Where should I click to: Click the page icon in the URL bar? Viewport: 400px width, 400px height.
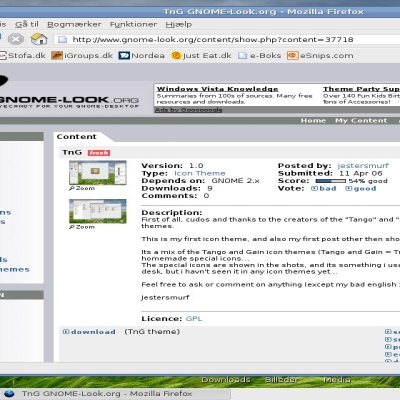coord(63,40)
